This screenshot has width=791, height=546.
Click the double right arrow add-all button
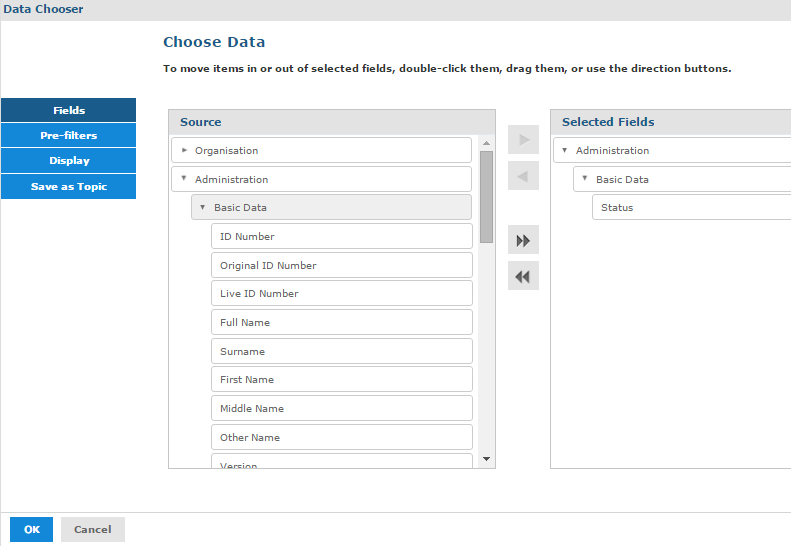pyautogui.click(x=523, y=240)
